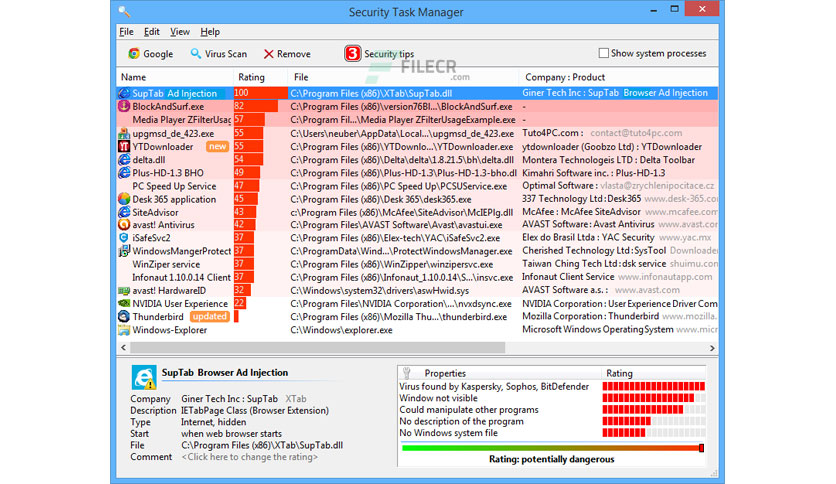Click Windows-Explorer folder icon
The height and width of the screenshot is (484, 836).
[124, 330]
